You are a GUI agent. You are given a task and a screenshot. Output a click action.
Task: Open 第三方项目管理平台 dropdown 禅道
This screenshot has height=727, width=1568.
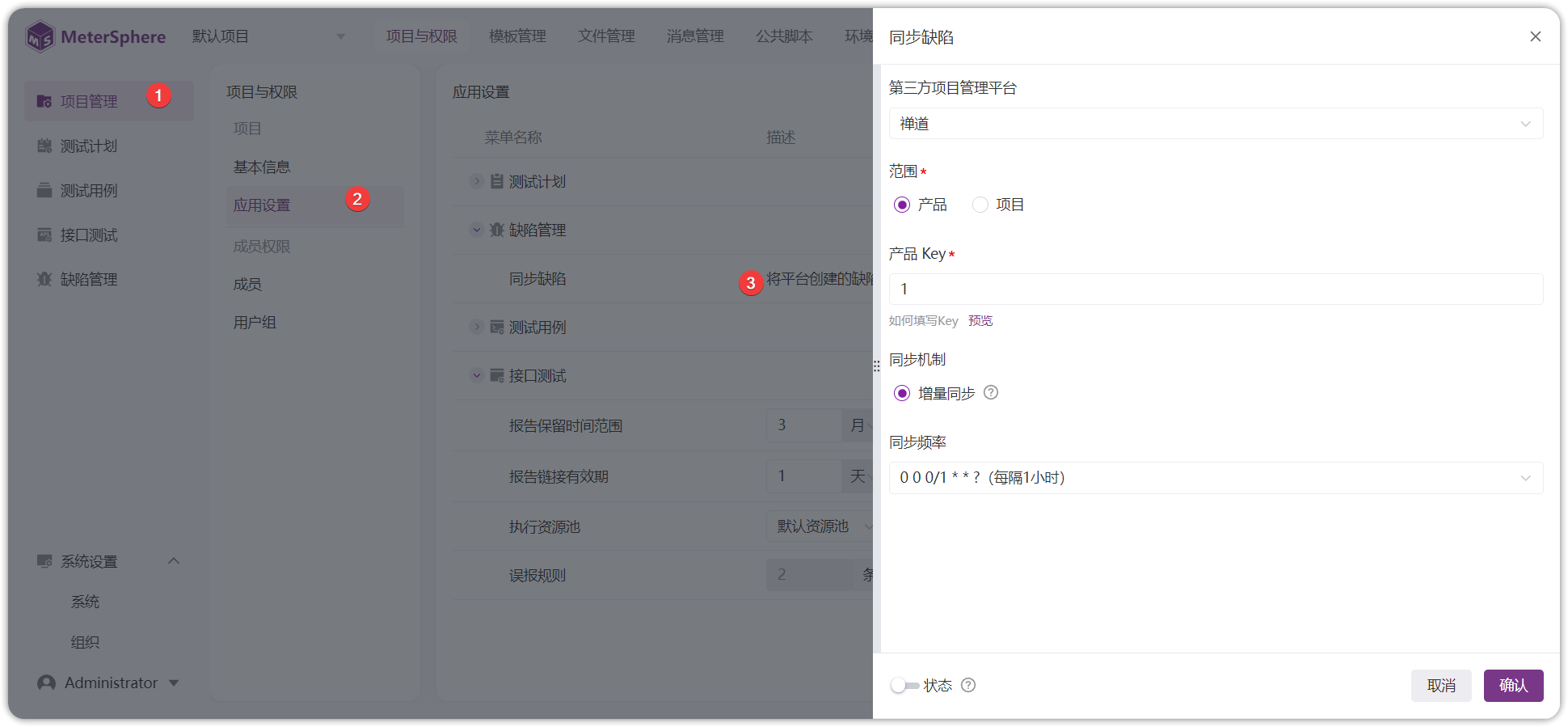pyautogui.click(x=1216, y=124)
